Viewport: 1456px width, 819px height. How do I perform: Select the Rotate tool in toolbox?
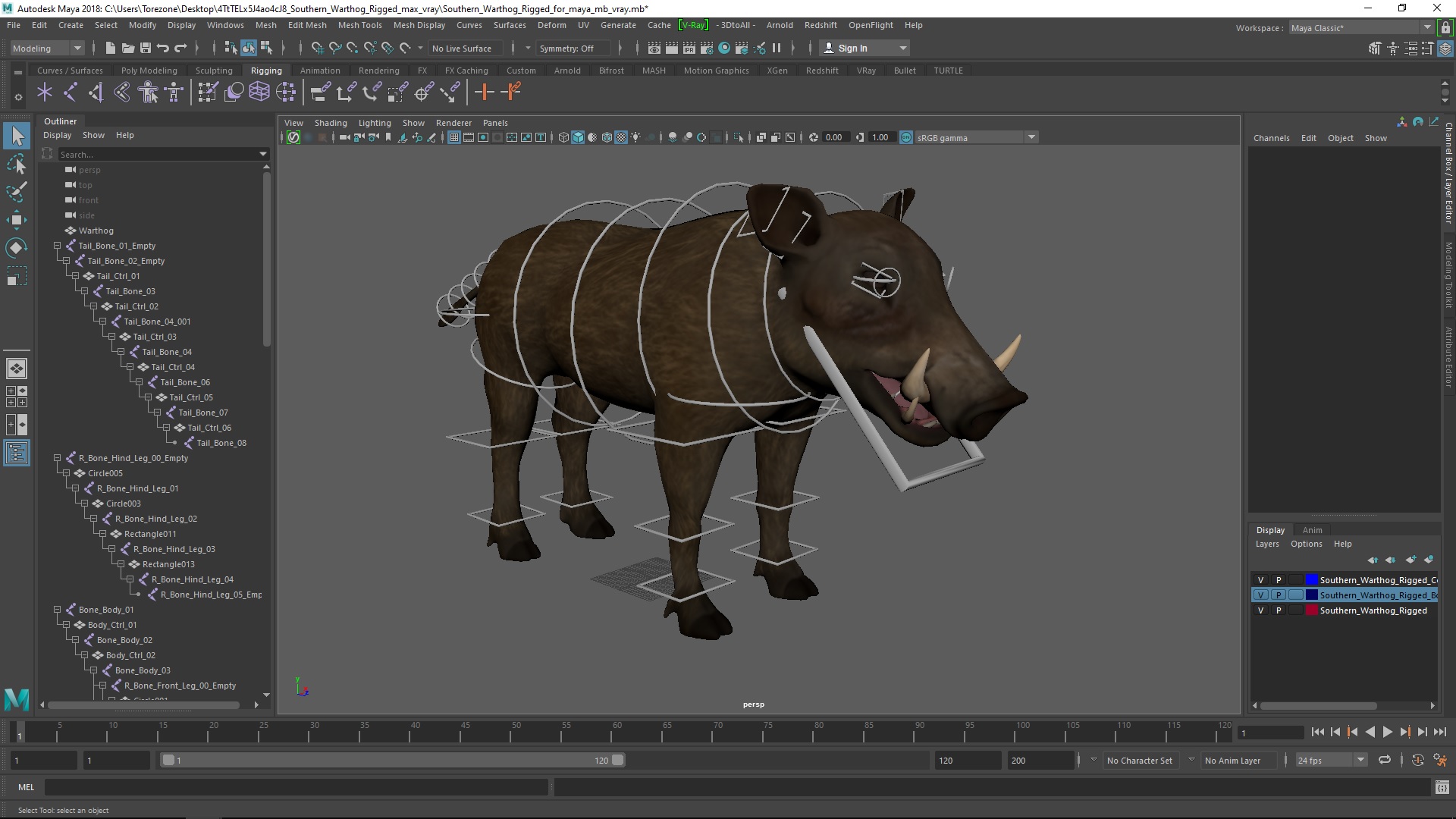coord(16,248)
